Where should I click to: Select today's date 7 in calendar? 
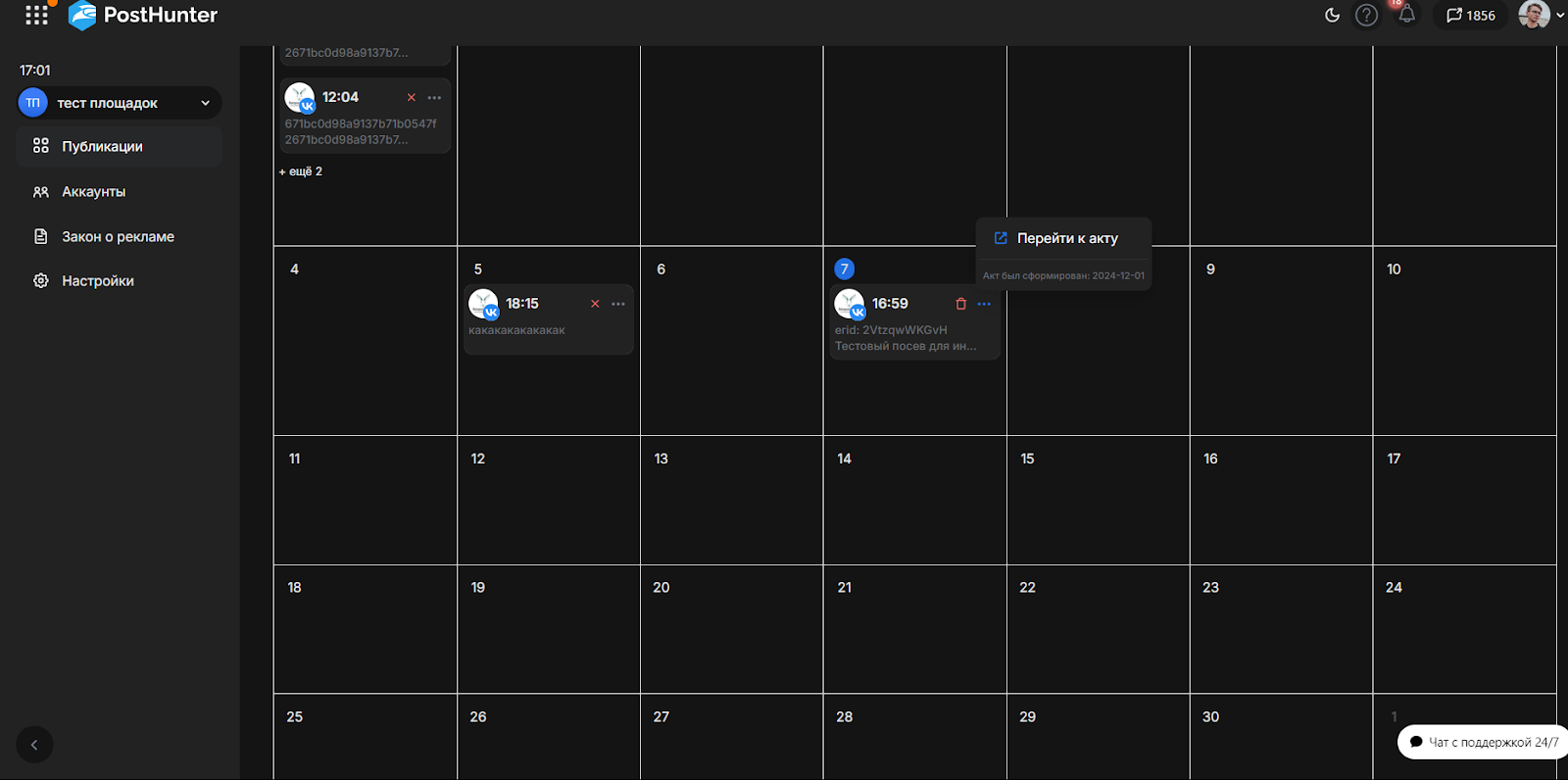tap(844, 268)
